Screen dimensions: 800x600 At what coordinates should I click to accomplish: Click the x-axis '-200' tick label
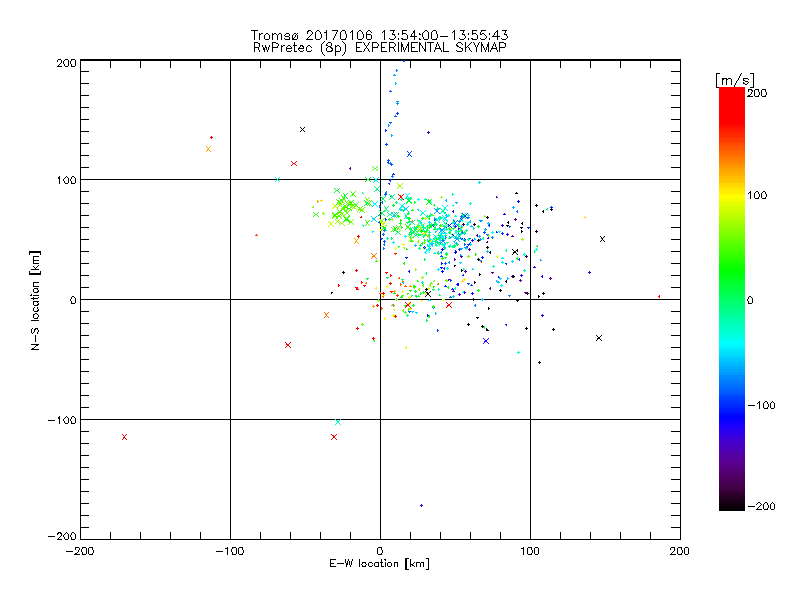tap(80, 551)
